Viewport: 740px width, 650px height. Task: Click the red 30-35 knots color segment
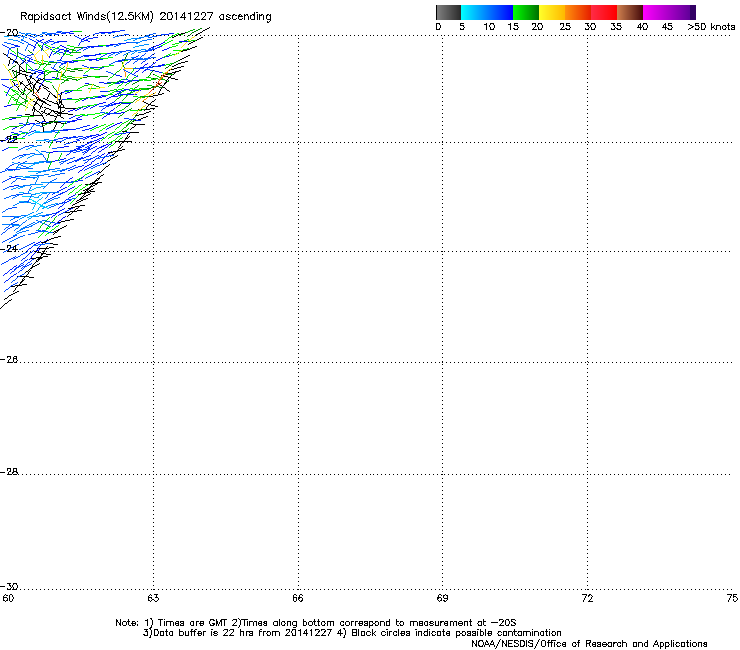pyautogui.click(x=604, y=12)
